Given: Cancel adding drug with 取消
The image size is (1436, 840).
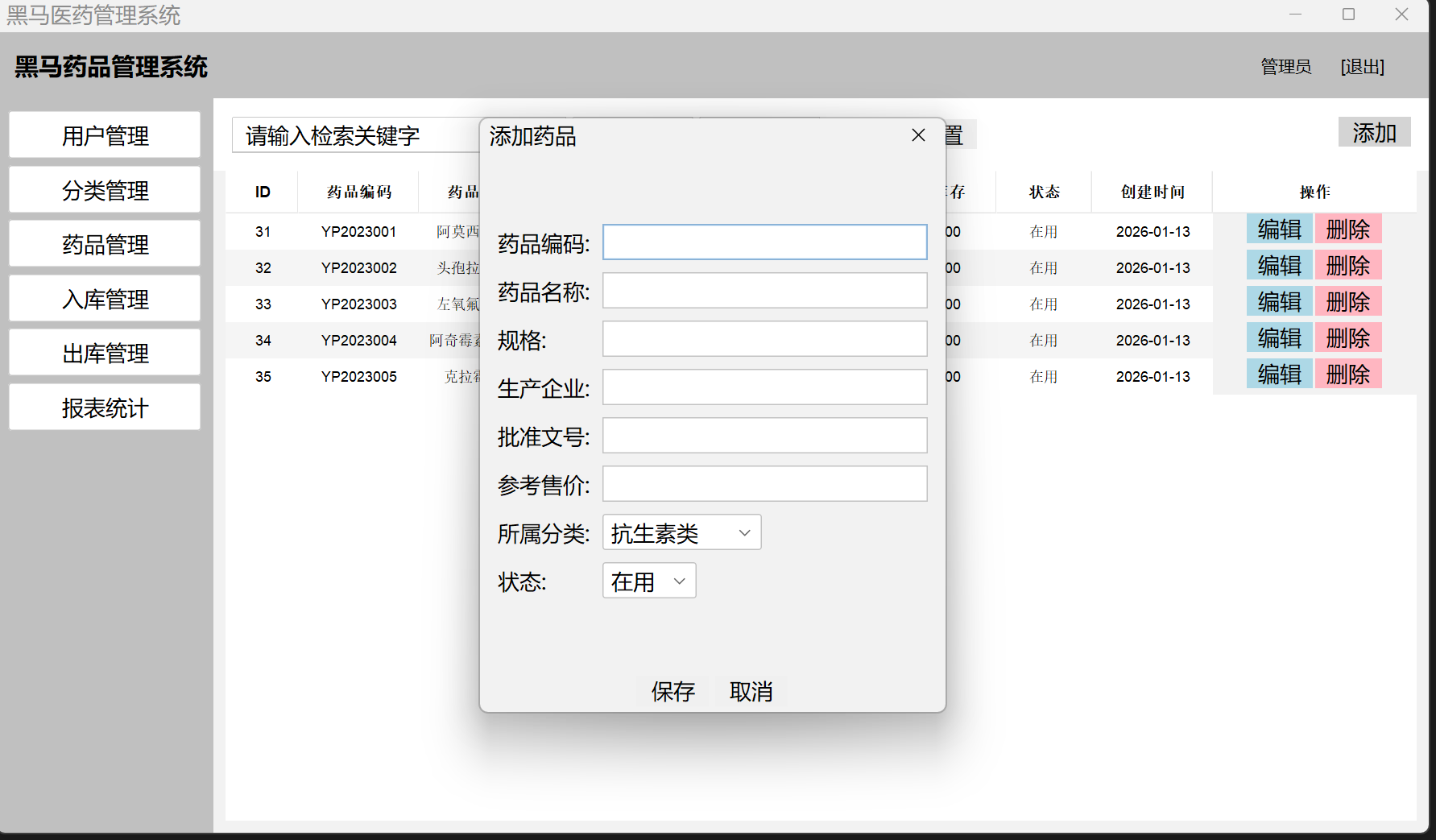Looking at the screenshot, I should click(x=751, y=691).
